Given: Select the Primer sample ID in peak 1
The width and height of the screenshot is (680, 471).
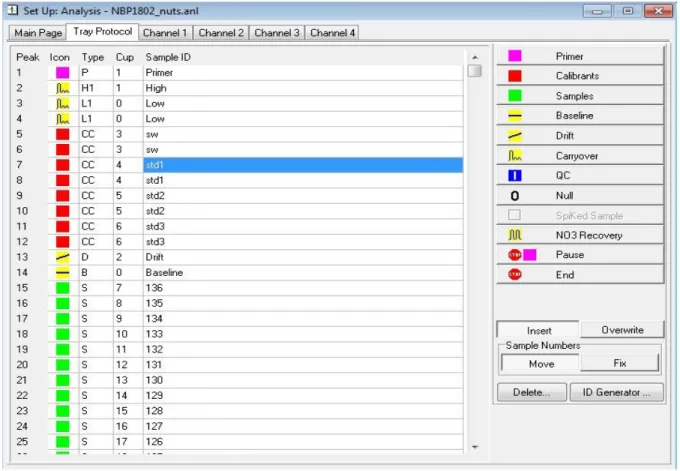Looking at the screenshot, I should click(x=159, y=72).
